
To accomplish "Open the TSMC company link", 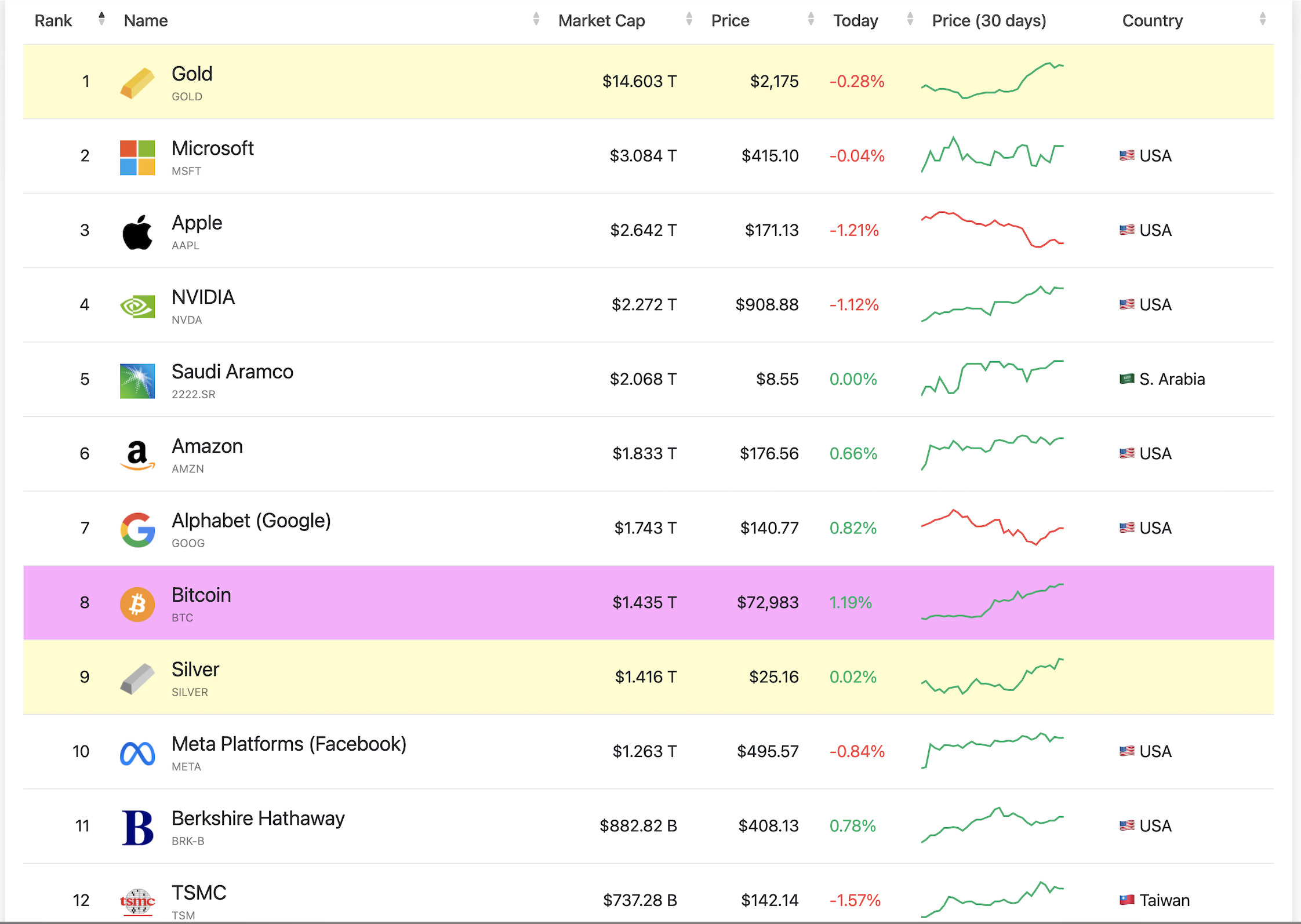I will click(x=199, y=893).
